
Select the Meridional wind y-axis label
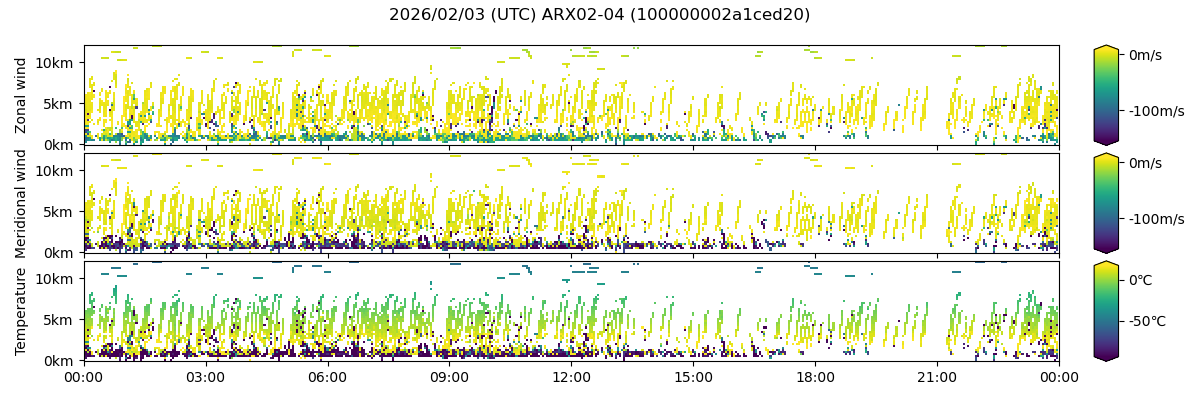21,203
